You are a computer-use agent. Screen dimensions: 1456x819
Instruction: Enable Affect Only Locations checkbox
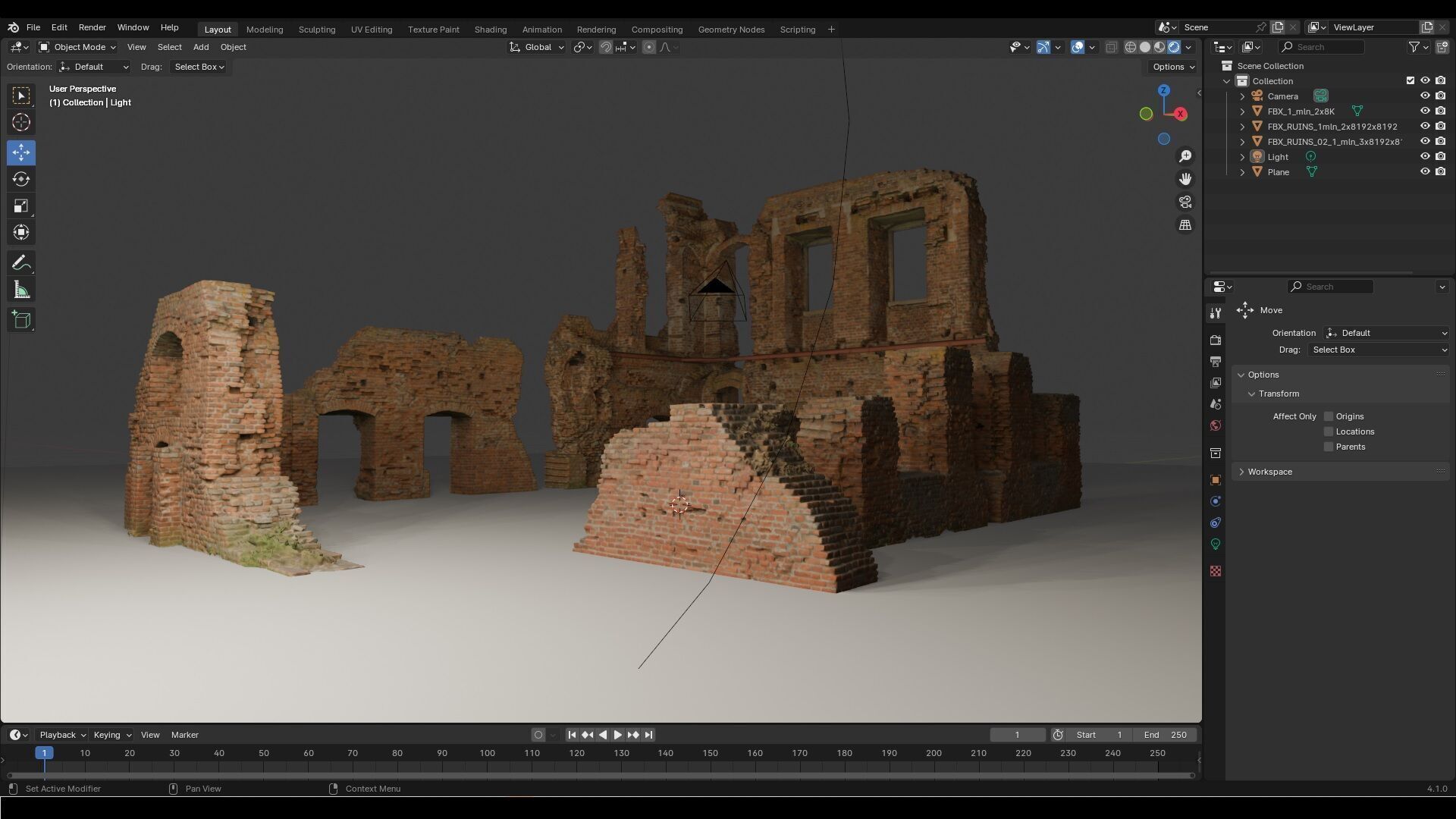[1329, 431]
